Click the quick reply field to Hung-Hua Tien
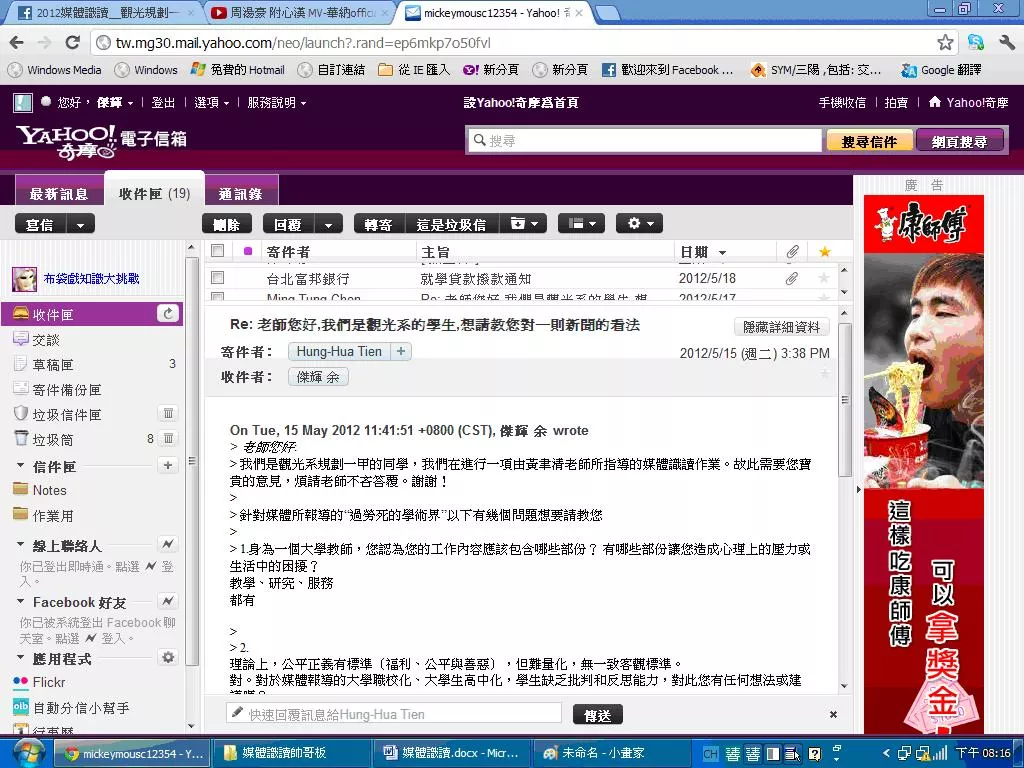 pyautogui.click(x=394, y=714)
